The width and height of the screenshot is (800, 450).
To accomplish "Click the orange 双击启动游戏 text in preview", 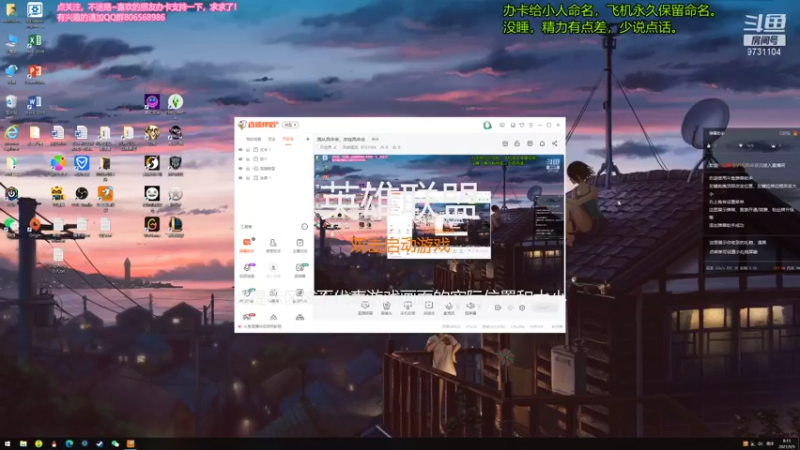I will 400,245.
